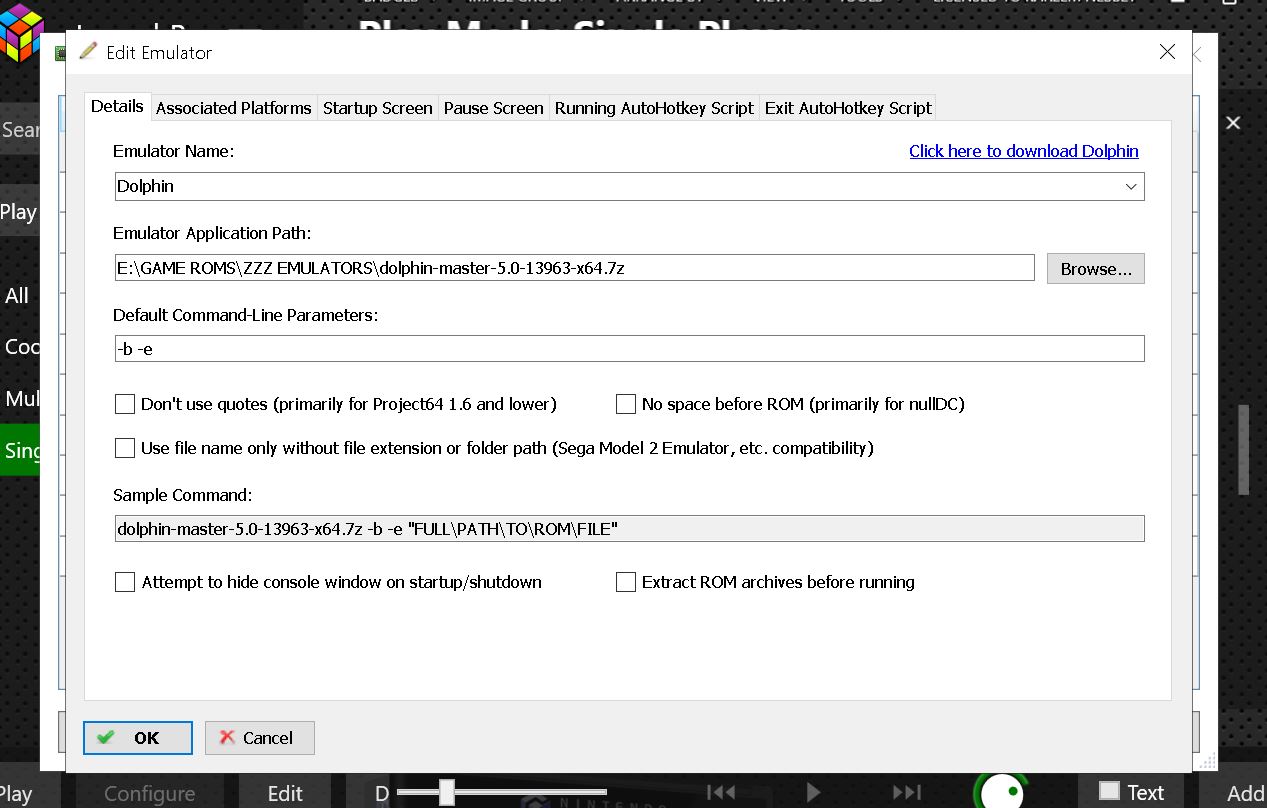The image size is (1267, 808).
Task: Skip to the next track
Action: coord(906,793)
